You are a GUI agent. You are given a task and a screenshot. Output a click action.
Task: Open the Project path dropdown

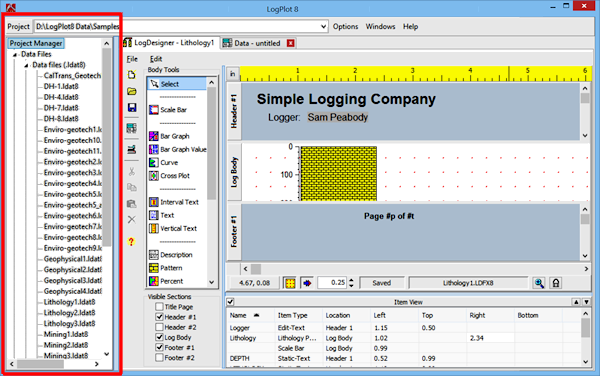[x=323, y=26]
